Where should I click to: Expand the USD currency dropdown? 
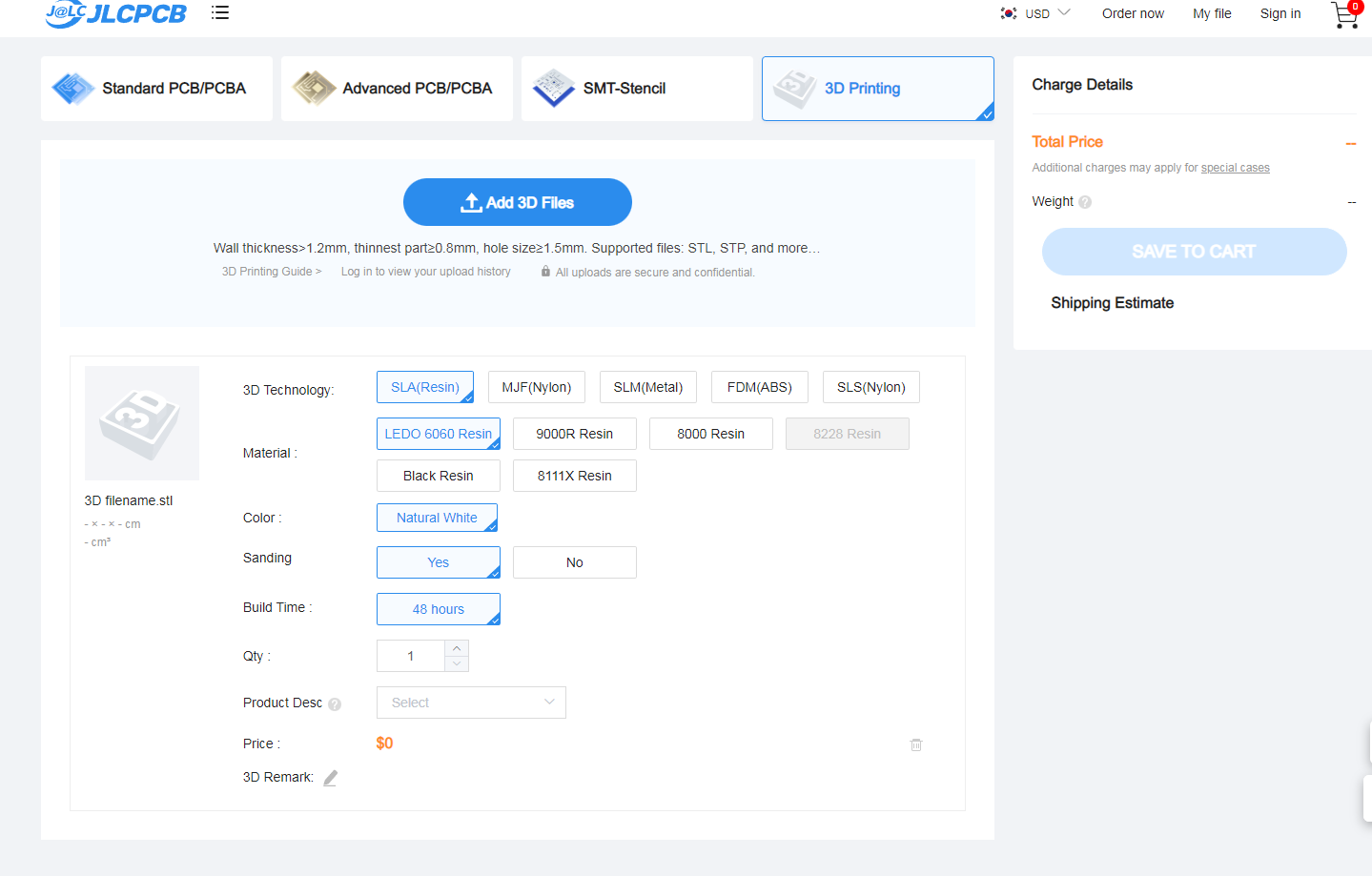point(1048,13)
